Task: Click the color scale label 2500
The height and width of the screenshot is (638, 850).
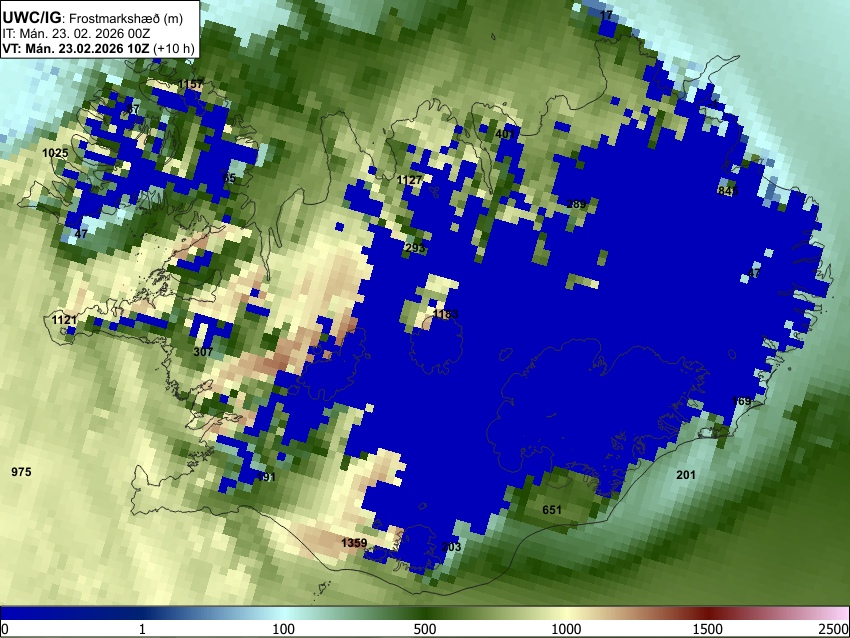Action: (x=834, y=629)
